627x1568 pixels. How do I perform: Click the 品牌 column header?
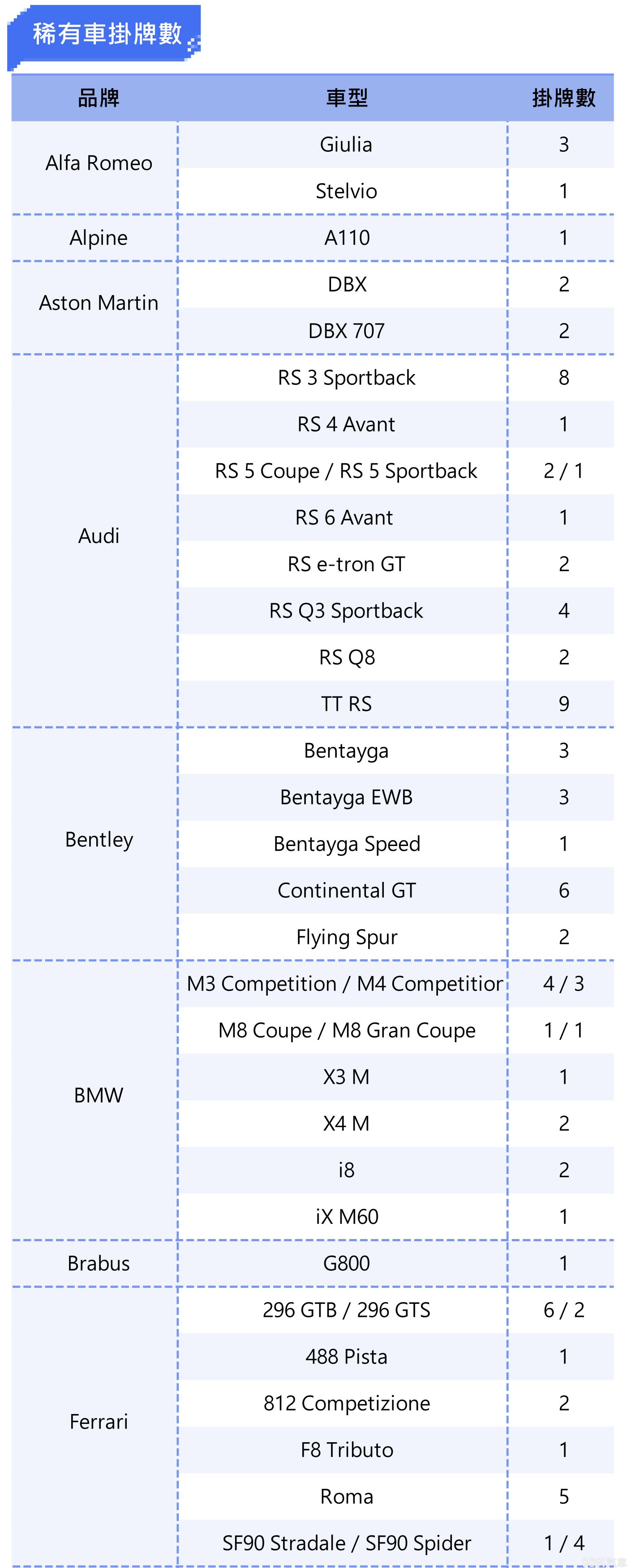(99, 98)
